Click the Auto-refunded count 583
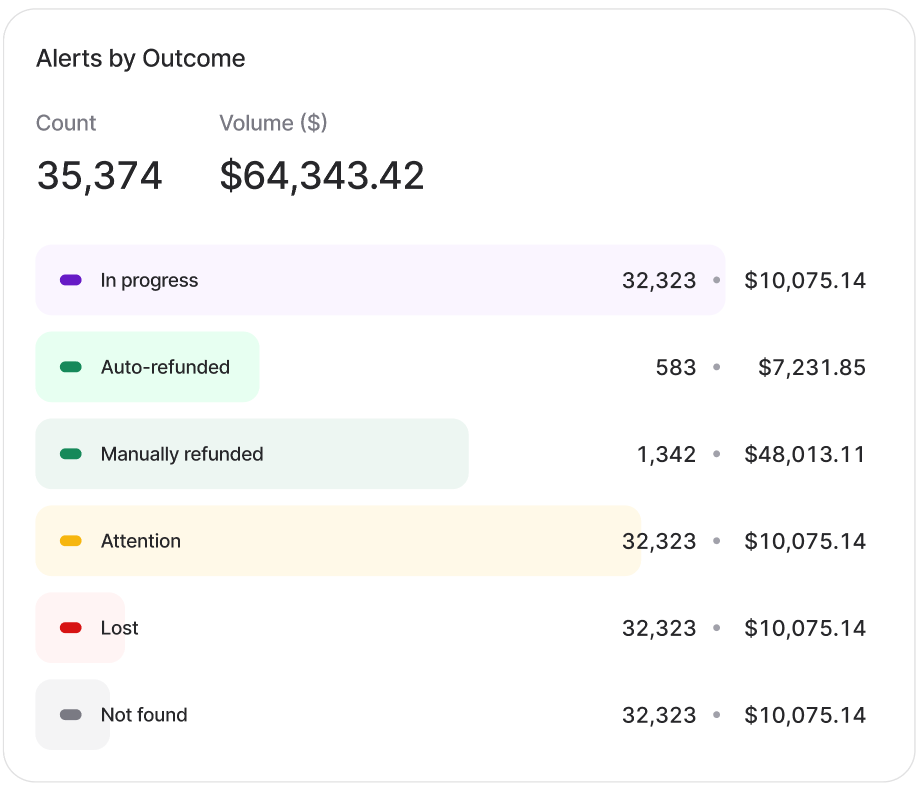 (x=675, y=367)
